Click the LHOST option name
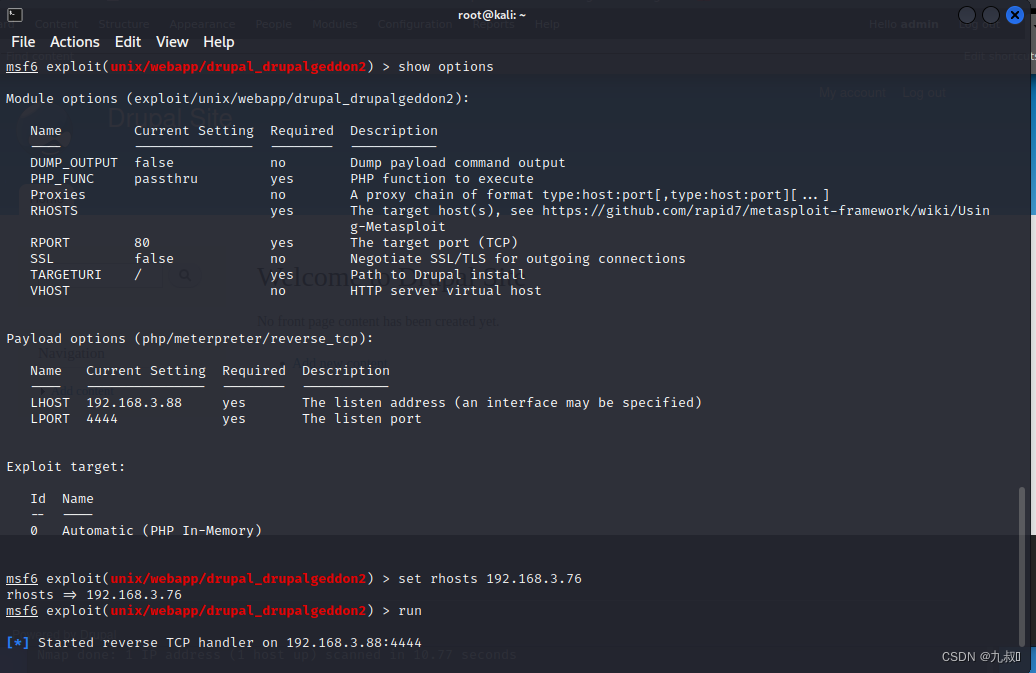Image resolution: width=1036 pixels, height=673 pixels. [x=50, y=403]
